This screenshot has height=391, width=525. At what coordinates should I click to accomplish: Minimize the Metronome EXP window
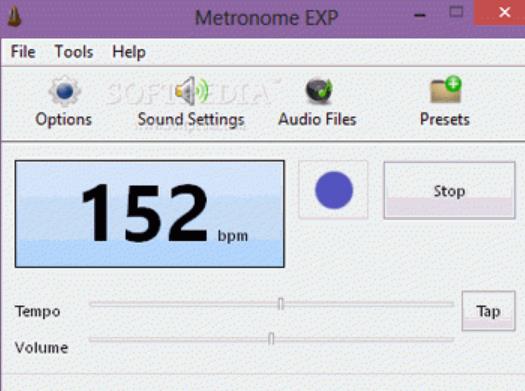(420, 15)
